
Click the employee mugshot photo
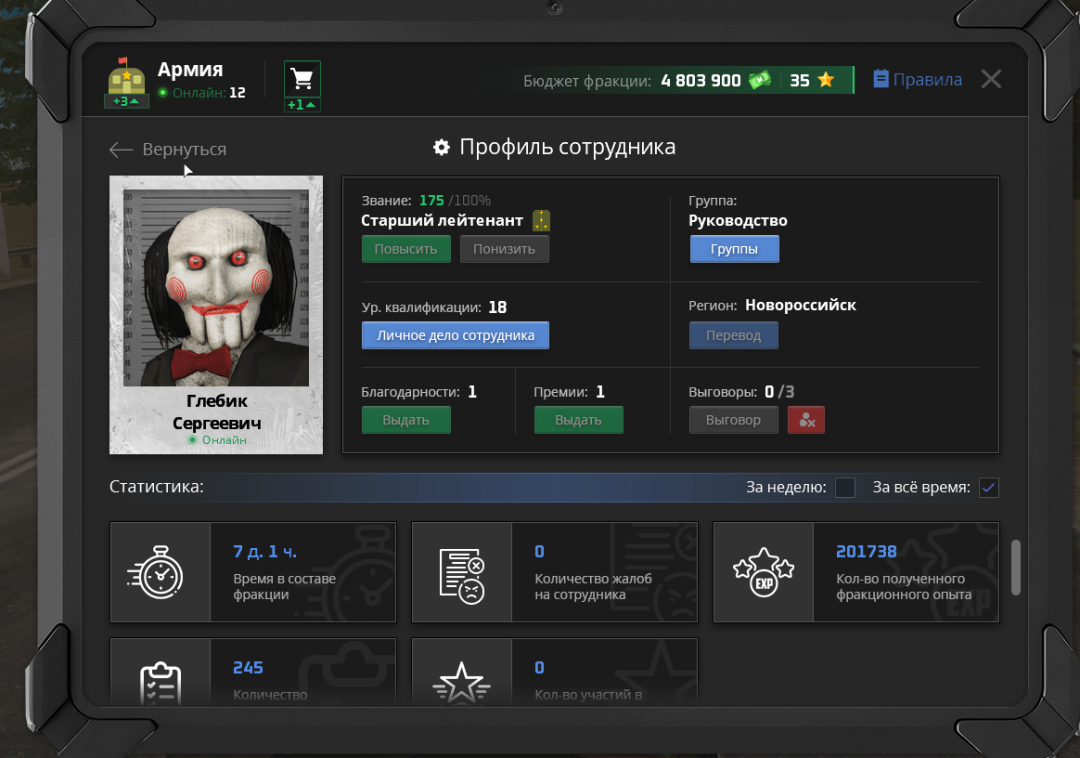point(216,288)
